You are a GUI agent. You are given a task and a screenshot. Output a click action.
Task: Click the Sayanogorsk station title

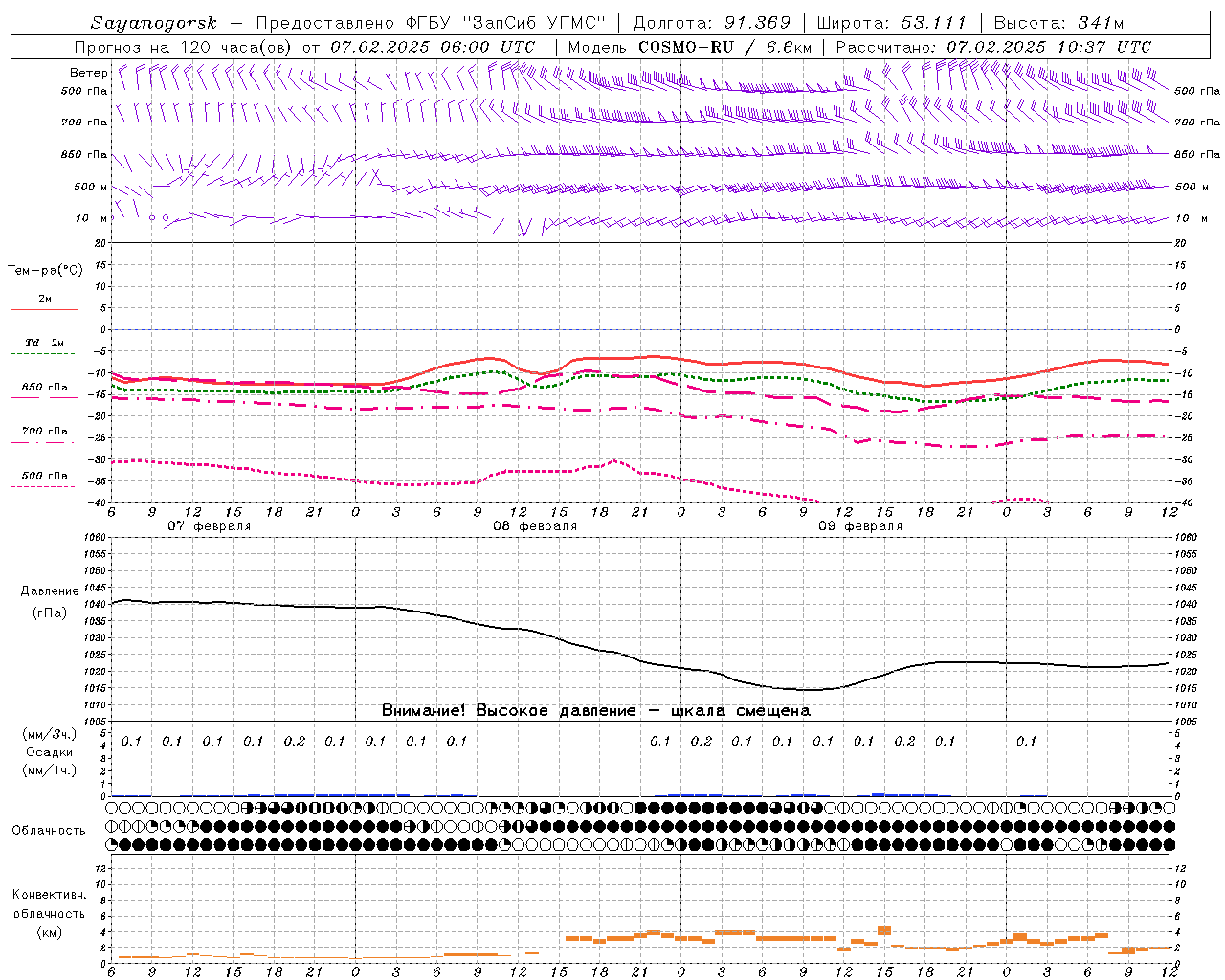pyautogui.click(x=154, y=23)
